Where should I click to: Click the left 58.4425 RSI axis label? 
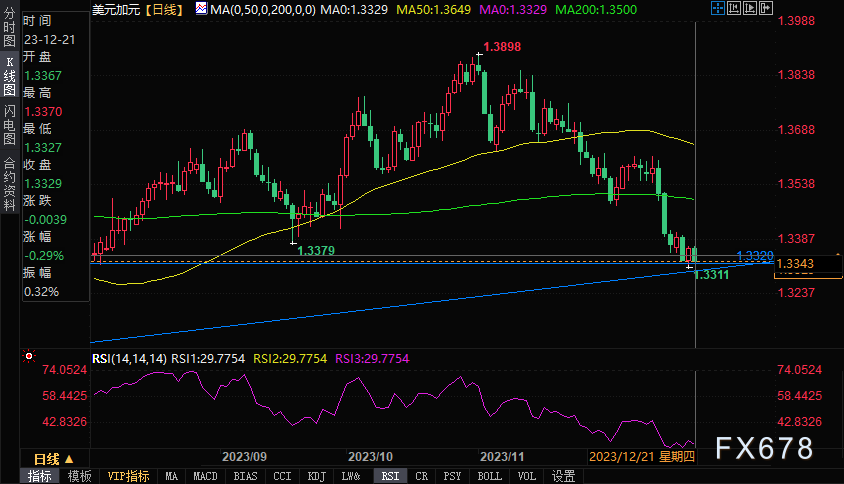coord(65,396)
